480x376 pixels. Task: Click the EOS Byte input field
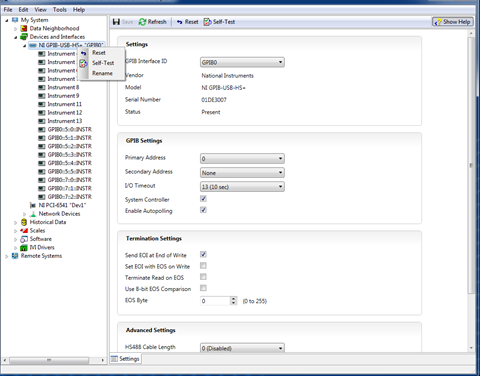point(215,301)
